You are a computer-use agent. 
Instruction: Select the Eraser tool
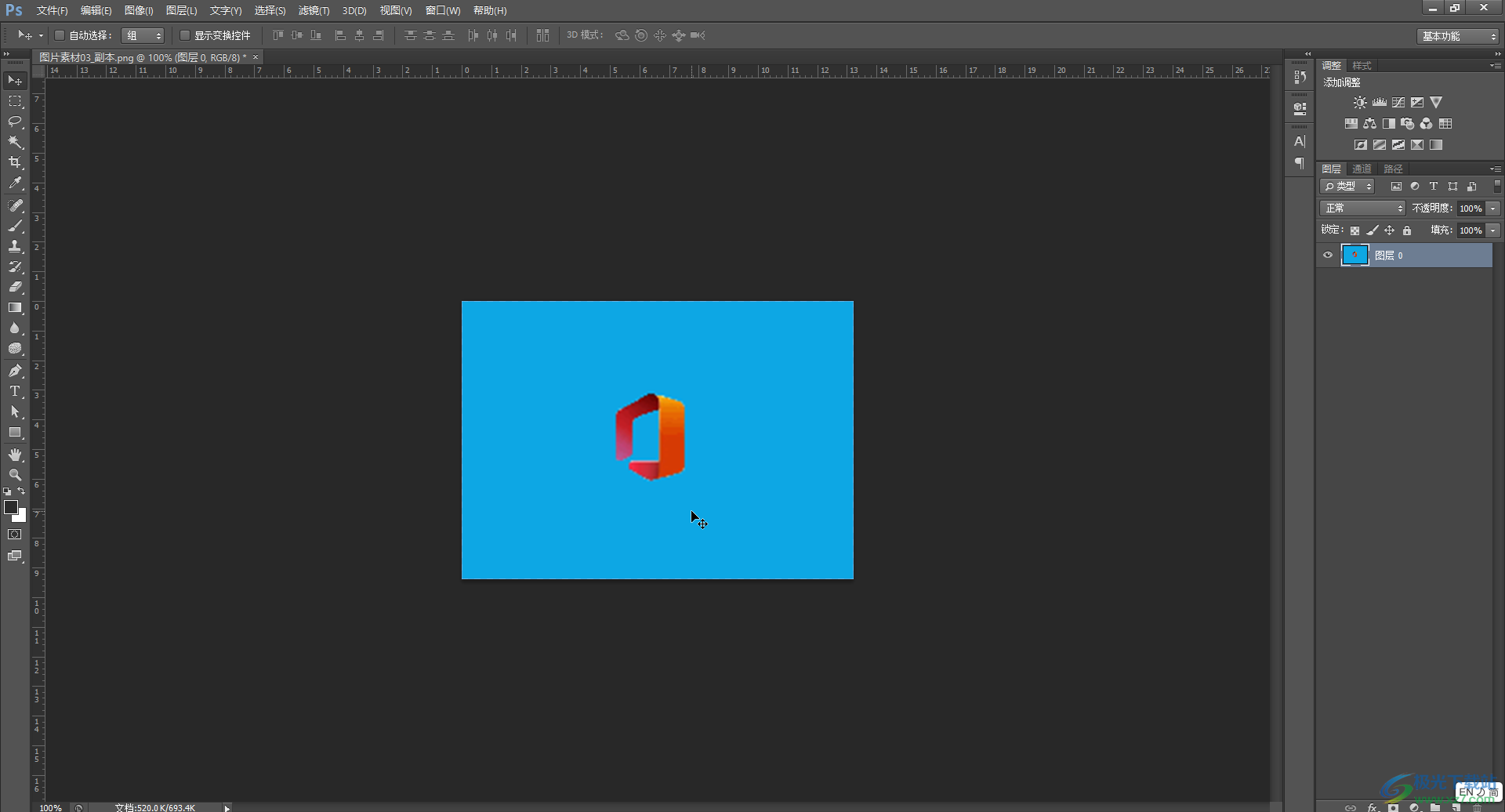[x=15, y=287]
